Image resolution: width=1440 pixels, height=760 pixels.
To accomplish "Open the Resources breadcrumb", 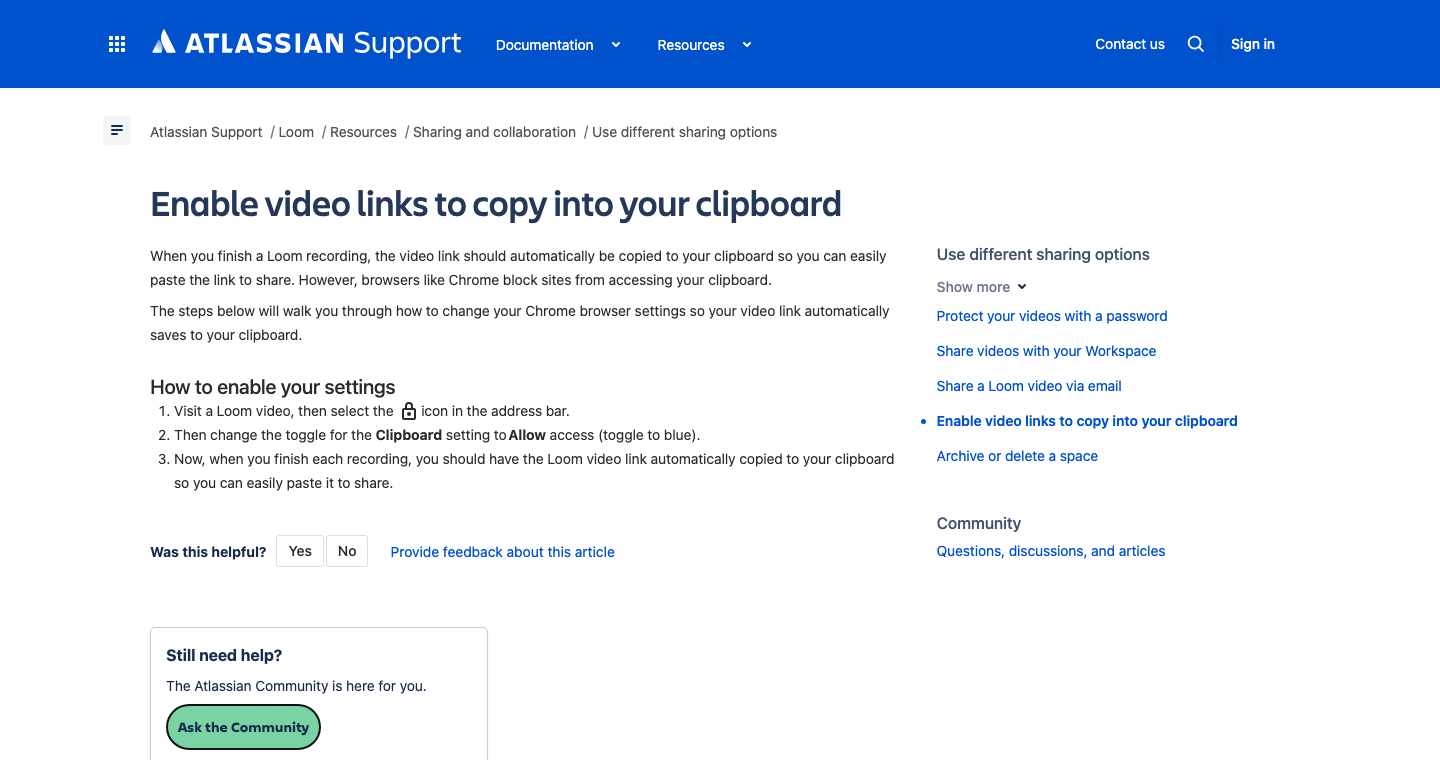I will [x=363, y=132].
